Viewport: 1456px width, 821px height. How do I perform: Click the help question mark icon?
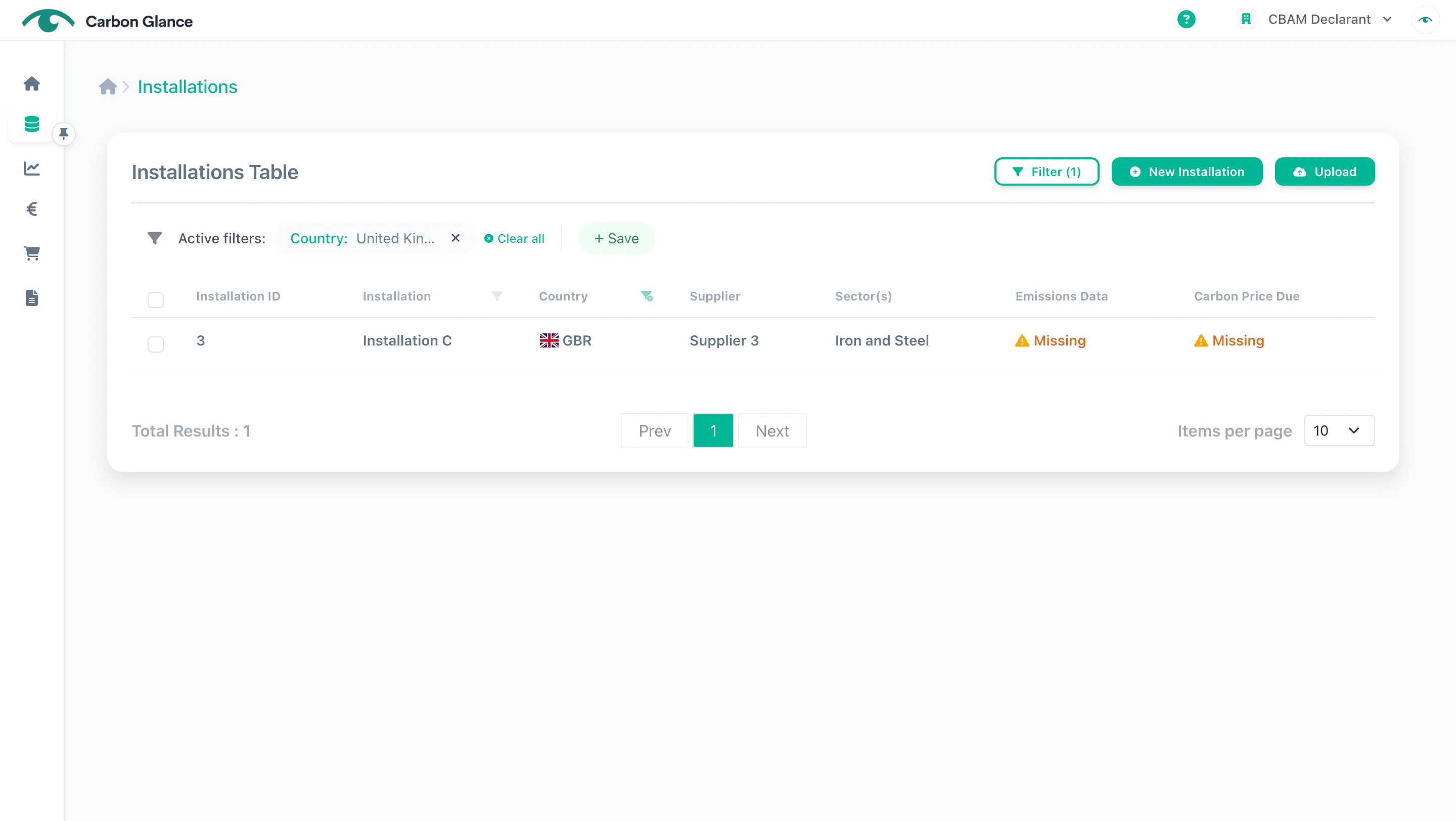tap(1186, 19)
